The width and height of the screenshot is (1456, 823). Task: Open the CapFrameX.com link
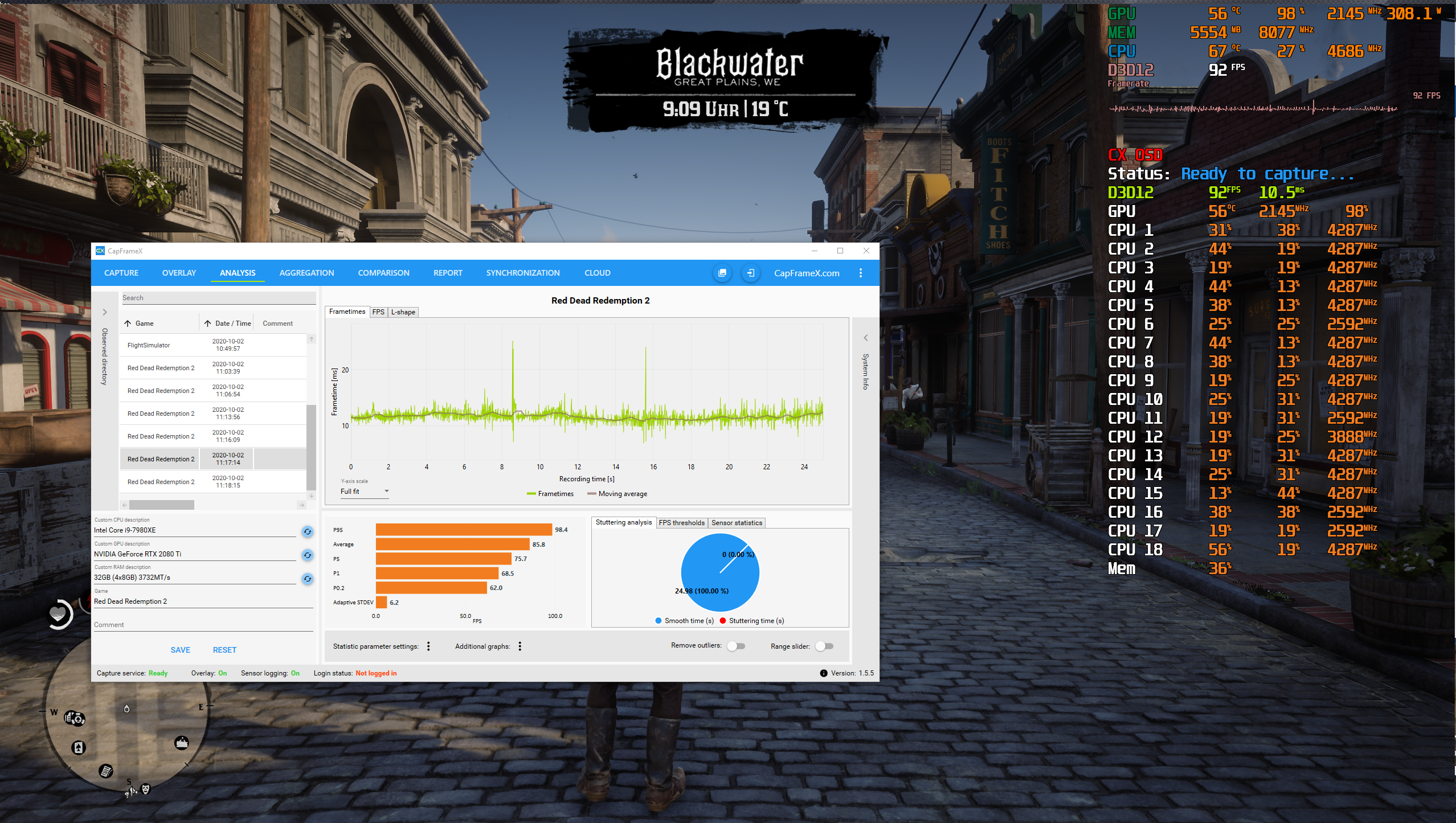pos(806,273)
